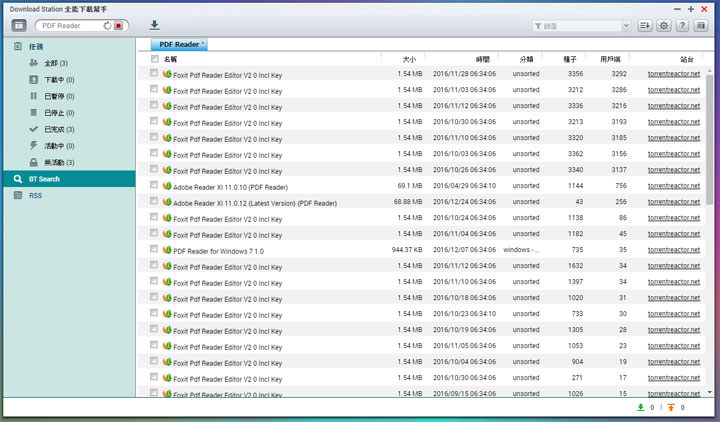
Task: Open the settings gear icon
Action: pos(664,25)
